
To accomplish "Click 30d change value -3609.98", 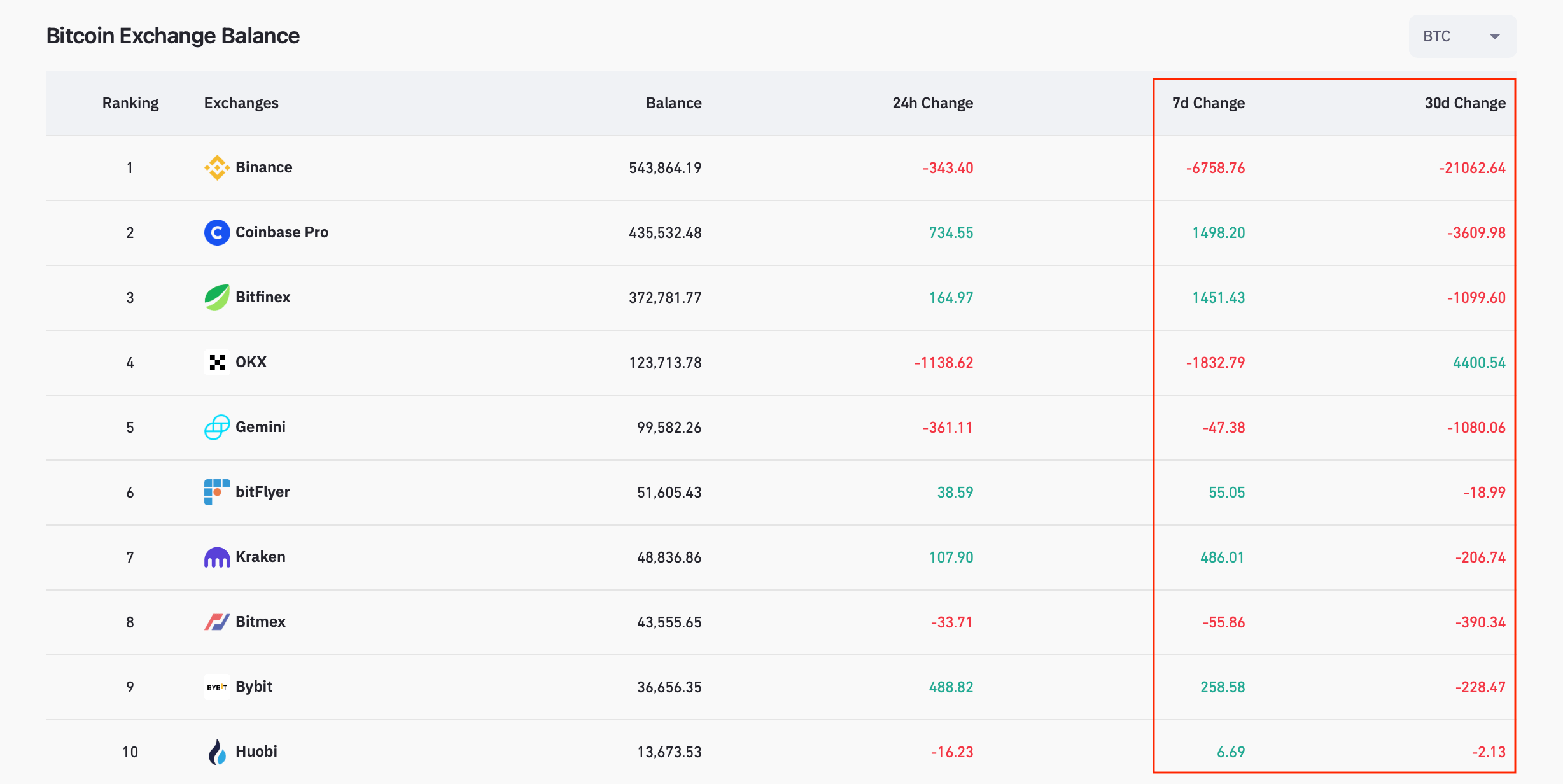I will [1476, 233].
